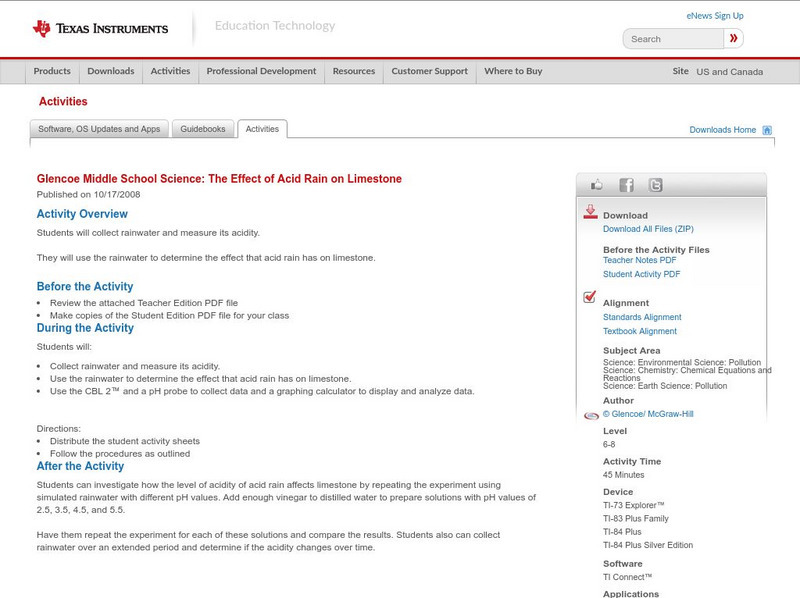This screenshot has height=598, width=800.
Task: Click the Texas Instruments logo
Action: pos(101,29)
